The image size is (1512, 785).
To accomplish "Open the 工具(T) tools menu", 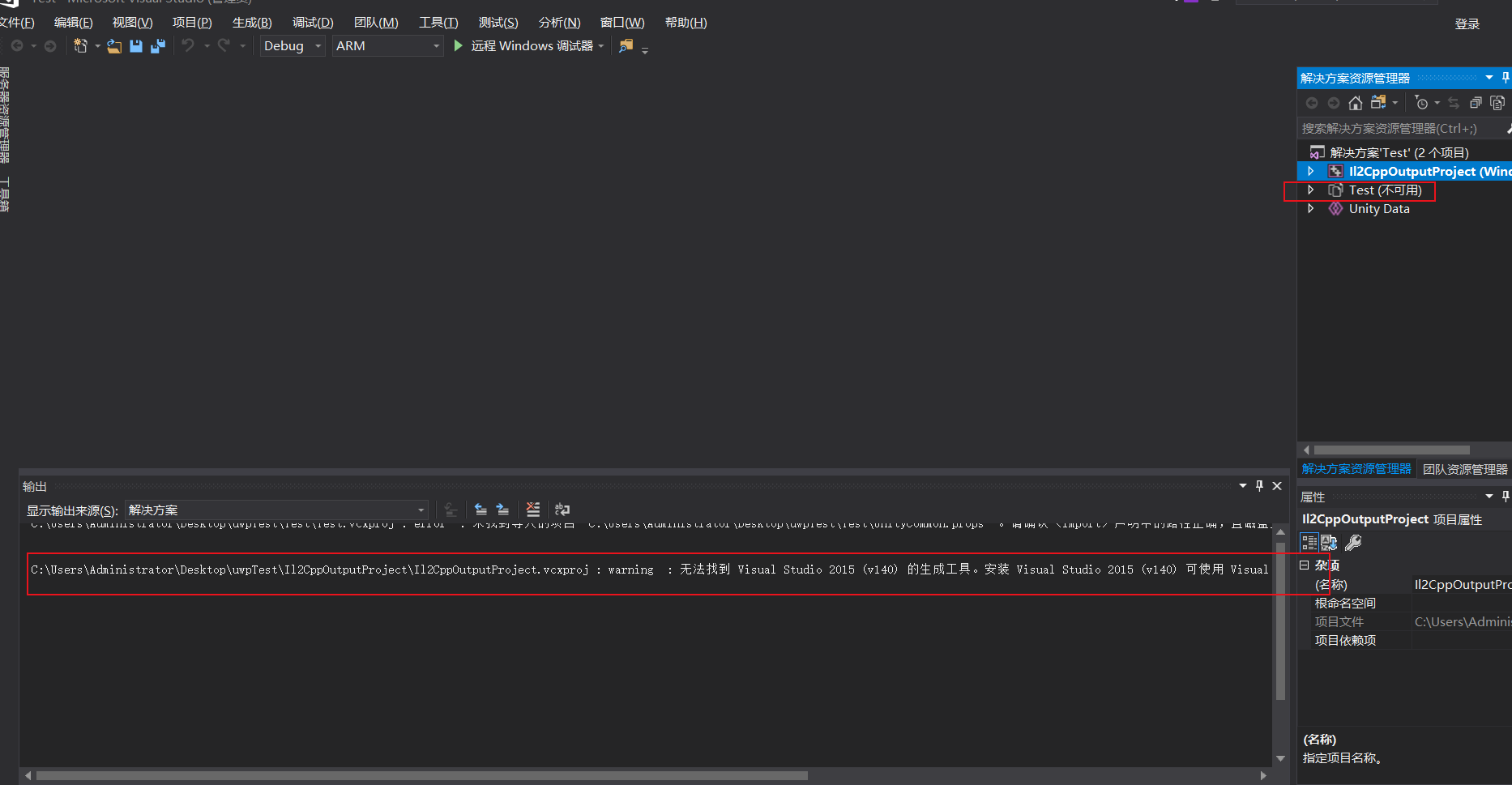I will (438, 23).
